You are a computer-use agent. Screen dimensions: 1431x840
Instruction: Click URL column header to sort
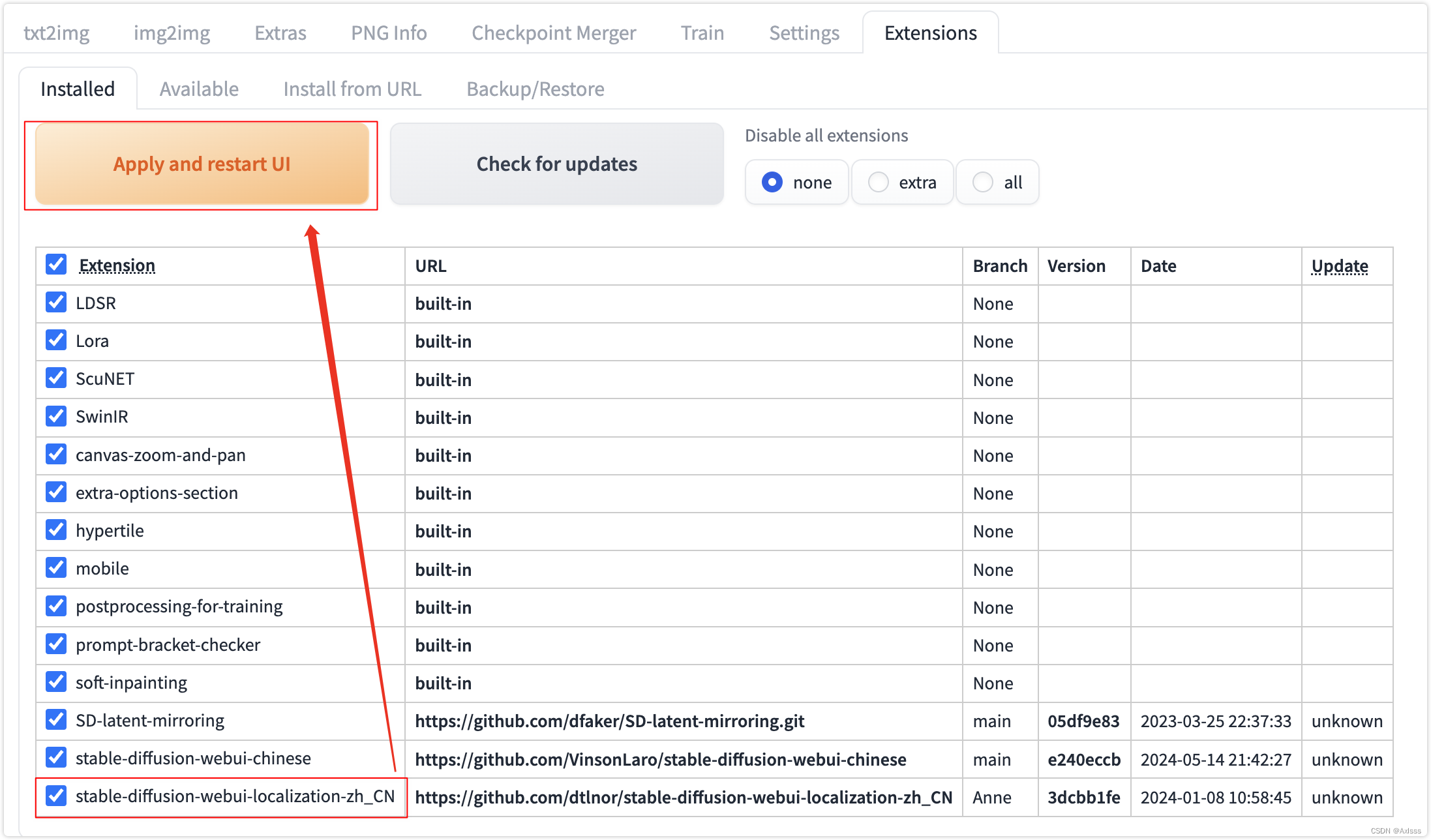pos(430,264)
